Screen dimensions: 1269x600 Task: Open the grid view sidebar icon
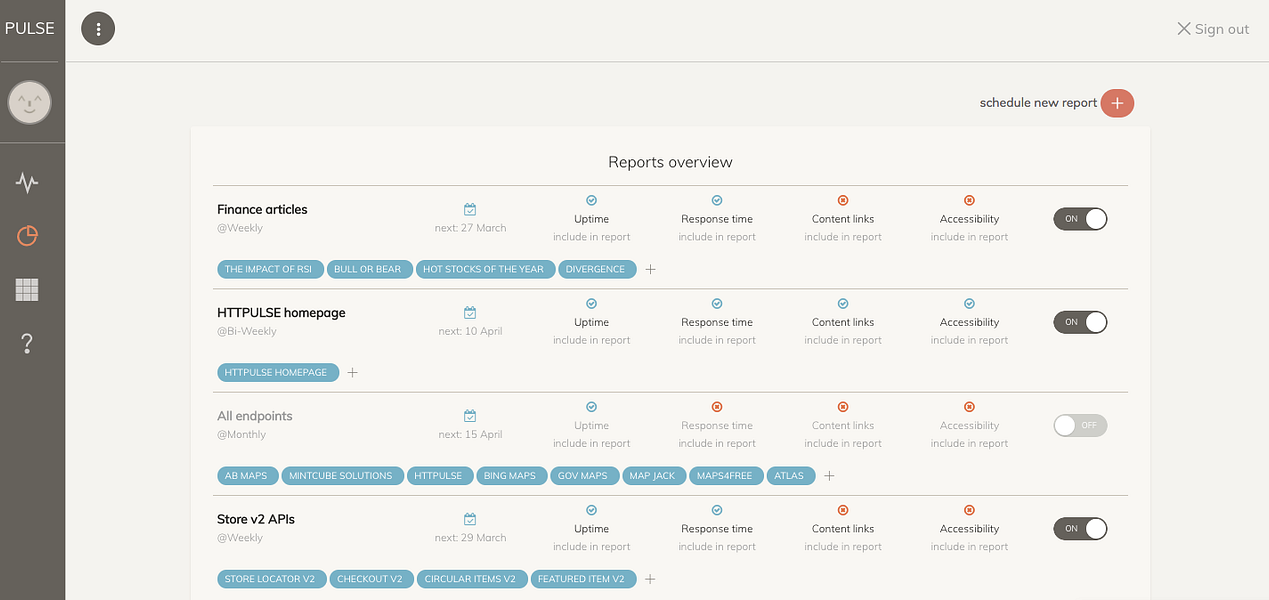click(x=27, y=290)
